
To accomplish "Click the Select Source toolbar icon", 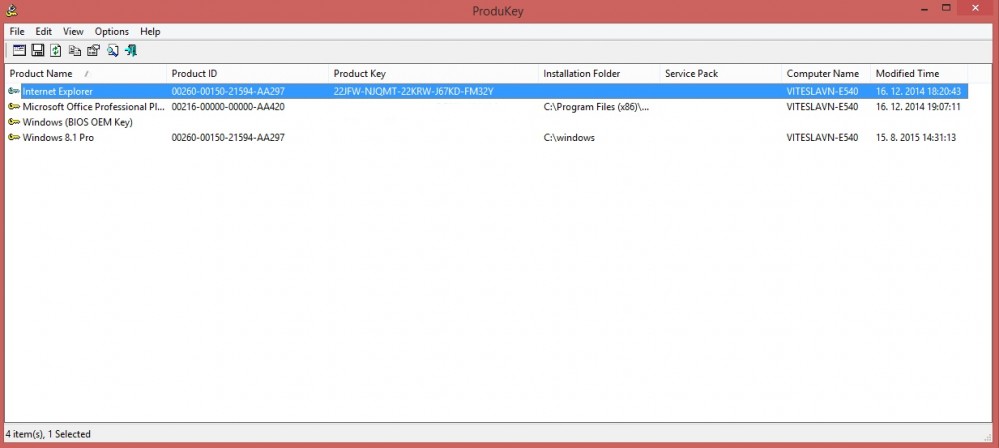I will tap(19, 50).
